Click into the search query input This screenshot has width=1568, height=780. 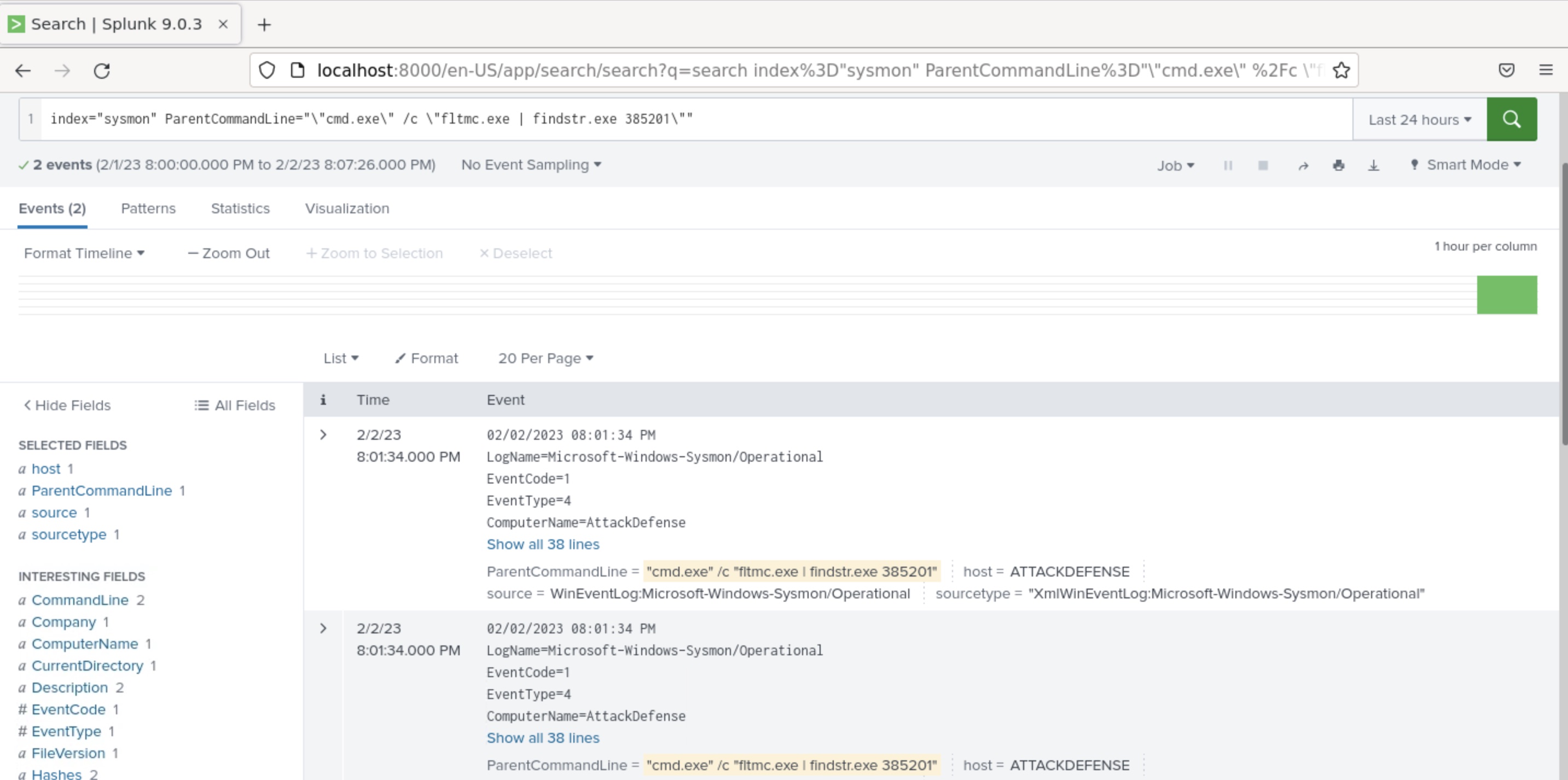696,119
